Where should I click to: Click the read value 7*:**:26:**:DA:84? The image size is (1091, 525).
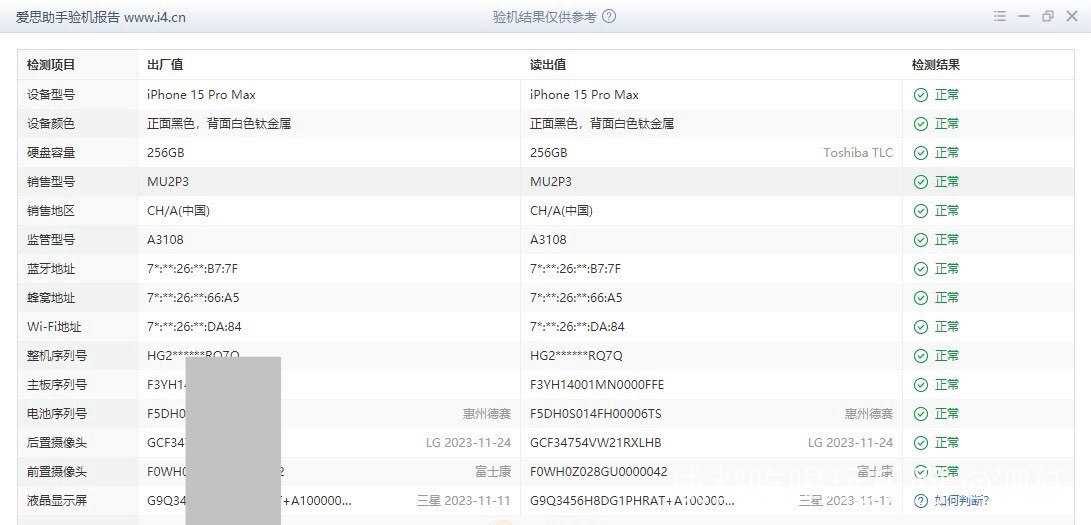(x=578, y=327)
